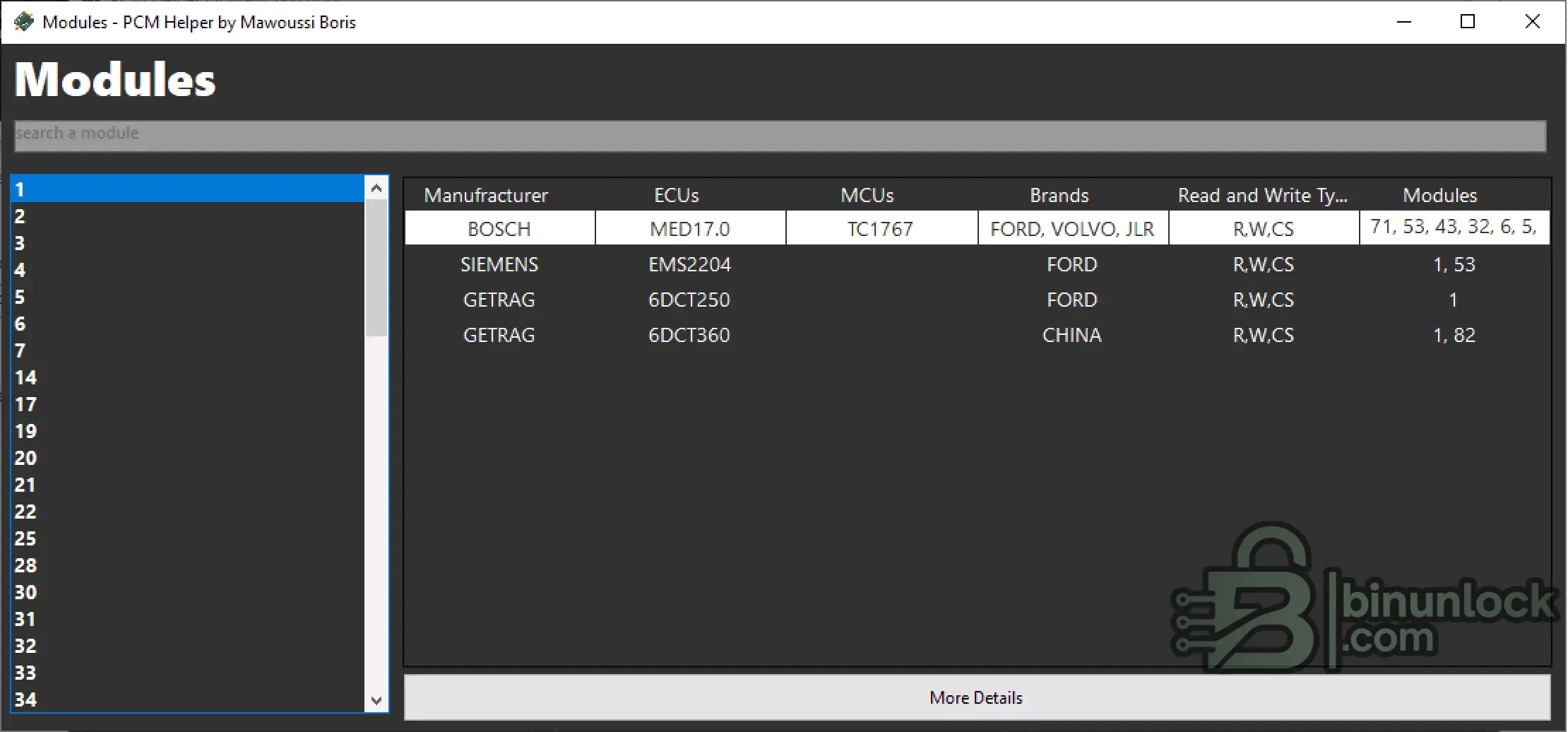Select module 3 in the list
Image resolution: width=1568 pixels, height=732 pixels.
(x=188, y=243)
